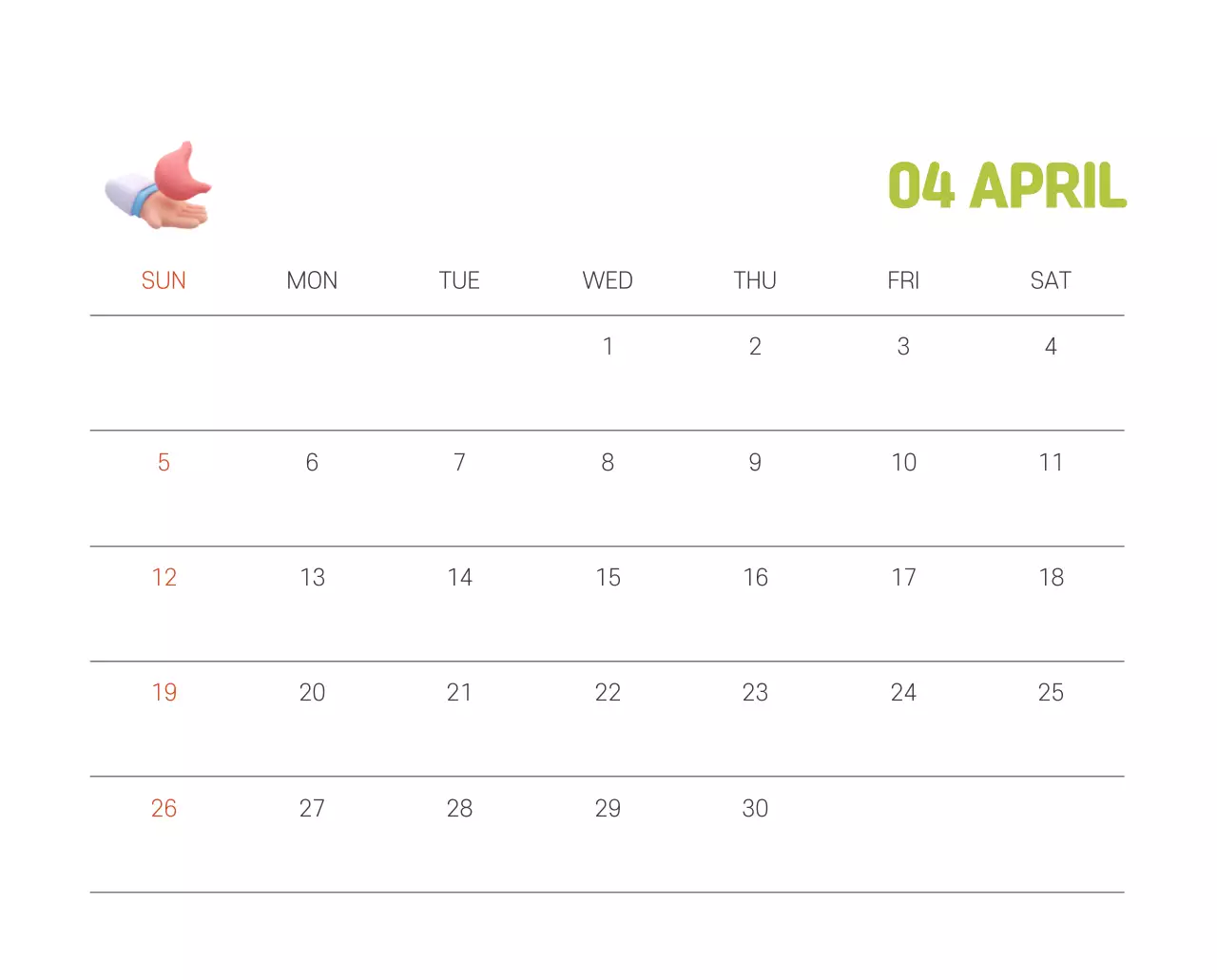1217x980 pixels.
Task: Choose April 10 on the calendar
Action: pos(903,463)
